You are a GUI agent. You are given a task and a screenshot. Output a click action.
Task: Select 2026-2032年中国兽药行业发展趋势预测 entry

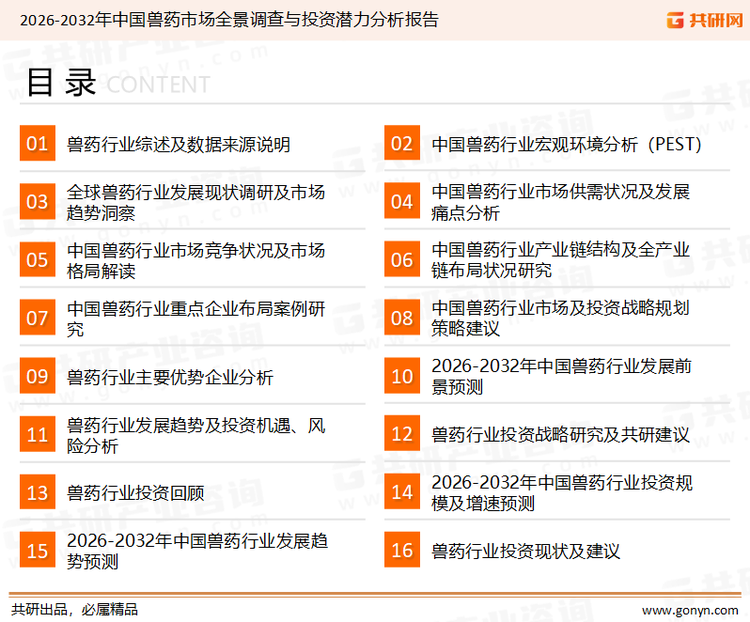pyautogui.click(x=197, y=551)
